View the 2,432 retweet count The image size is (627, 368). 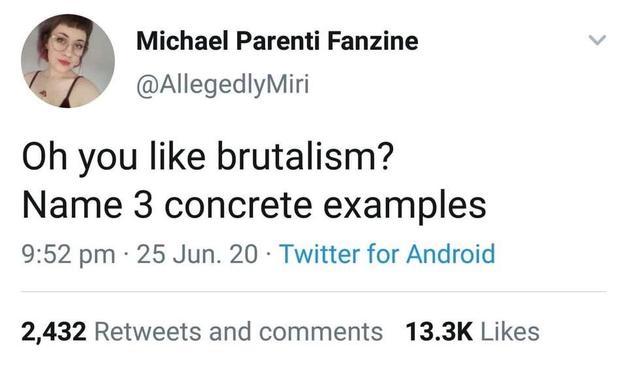[54, 332]
